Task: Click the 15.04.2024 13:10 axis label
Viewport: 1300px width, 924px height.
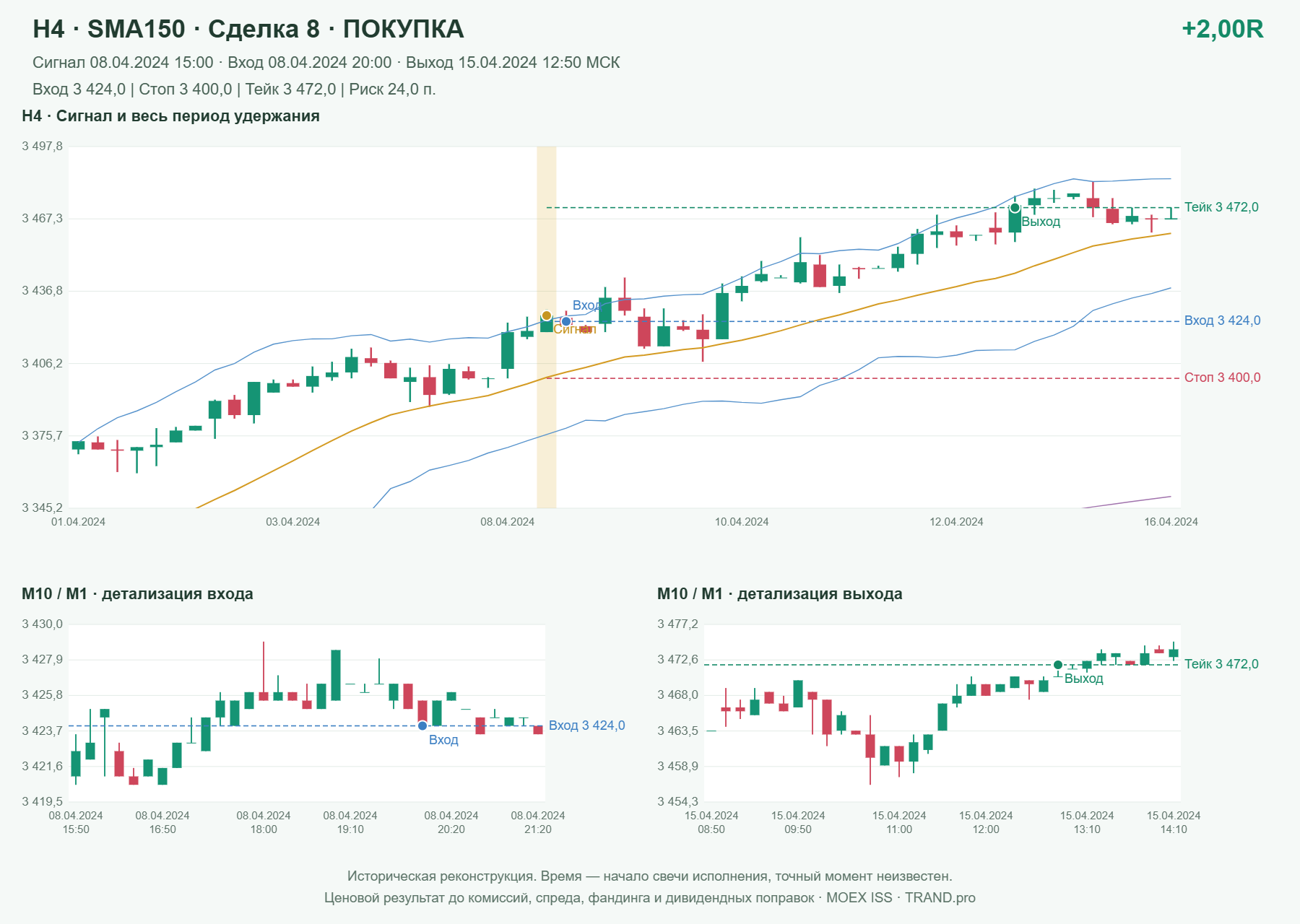Action: click(1087, 822)
